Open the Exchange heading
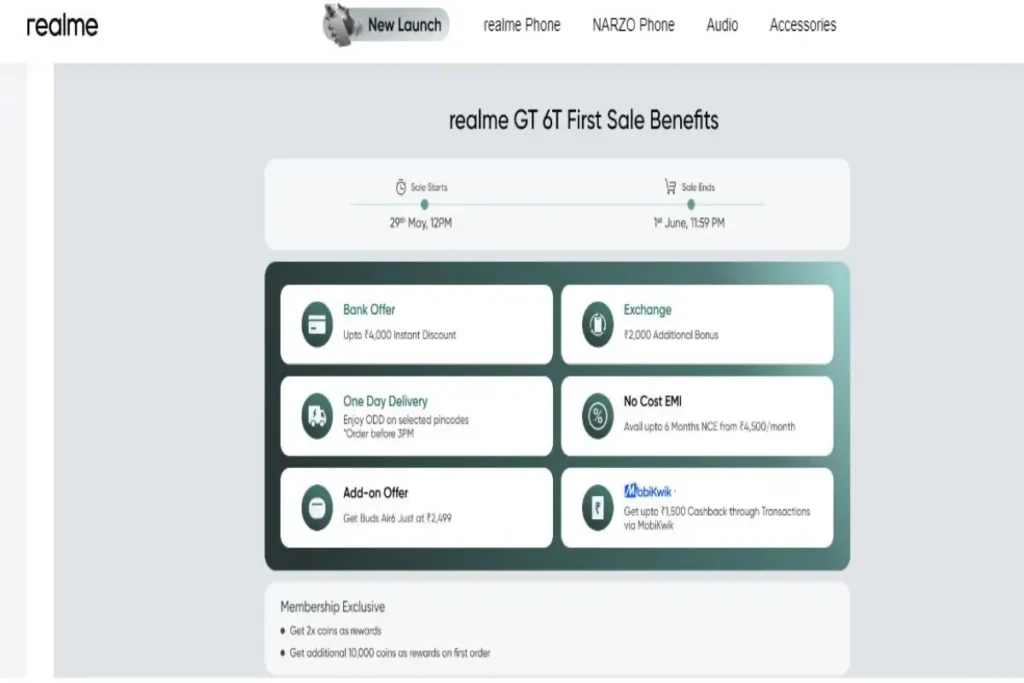This screenshot has width=1024, height=683. 647,310
